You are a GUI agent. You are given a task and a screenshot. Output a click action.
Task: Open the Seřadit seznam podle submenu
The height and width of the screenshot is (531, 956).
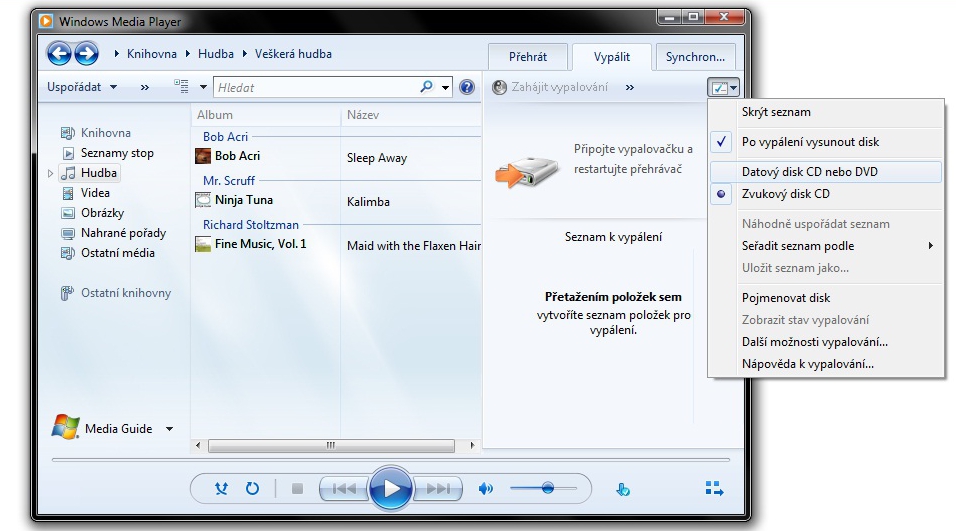pos(826,246)
